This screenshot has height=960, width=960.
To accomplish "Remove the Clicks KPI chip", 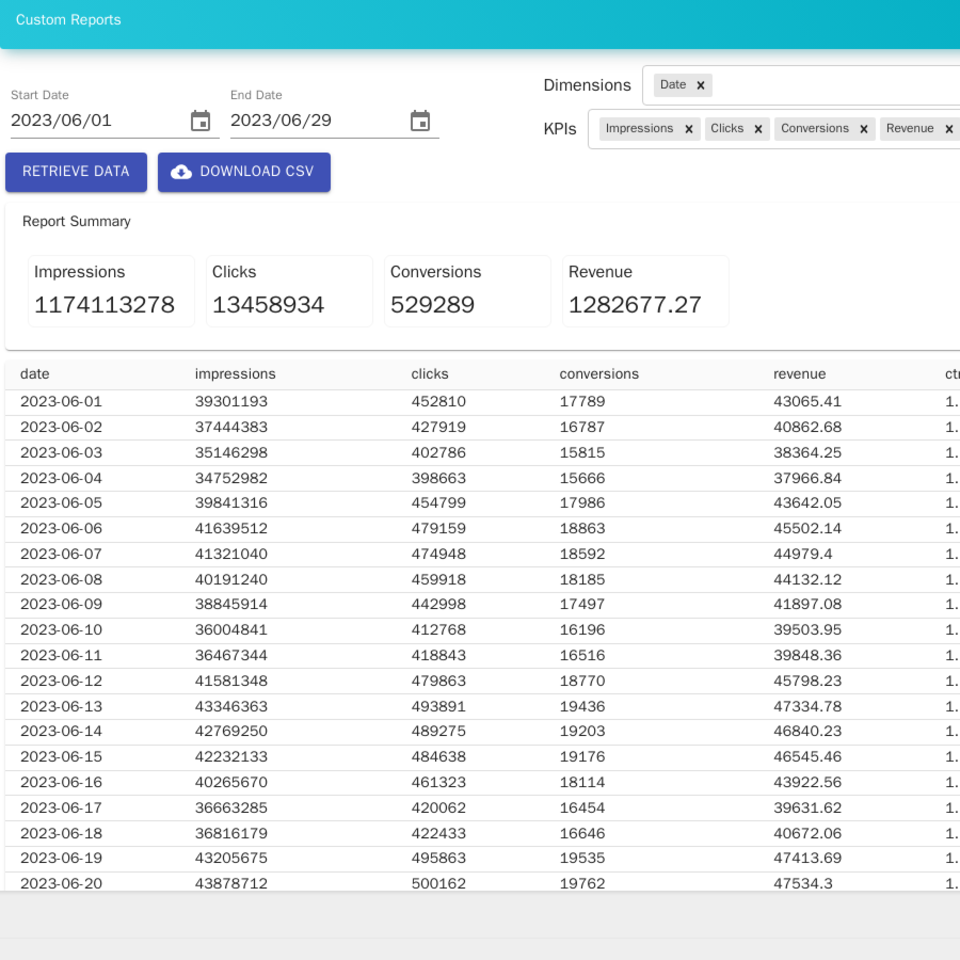I will tap(758, 129).
